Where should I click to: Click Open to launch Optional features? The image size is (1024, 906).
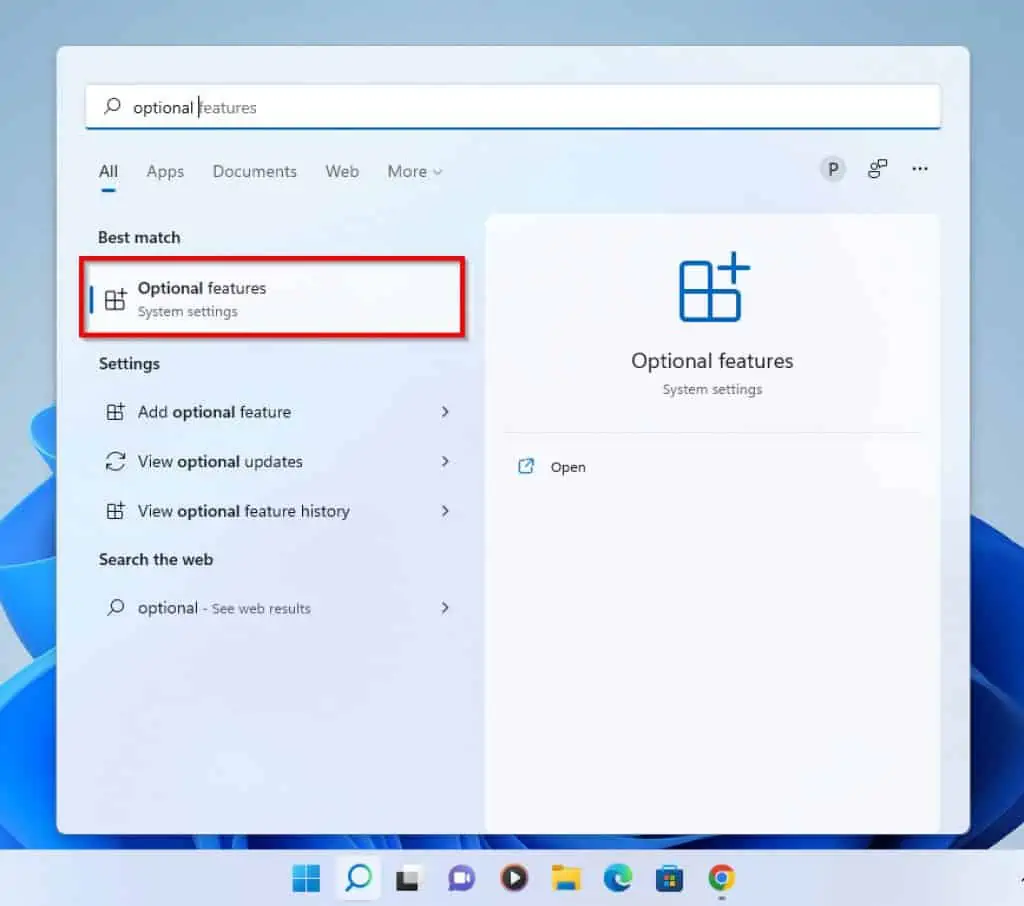coord(568,466)
